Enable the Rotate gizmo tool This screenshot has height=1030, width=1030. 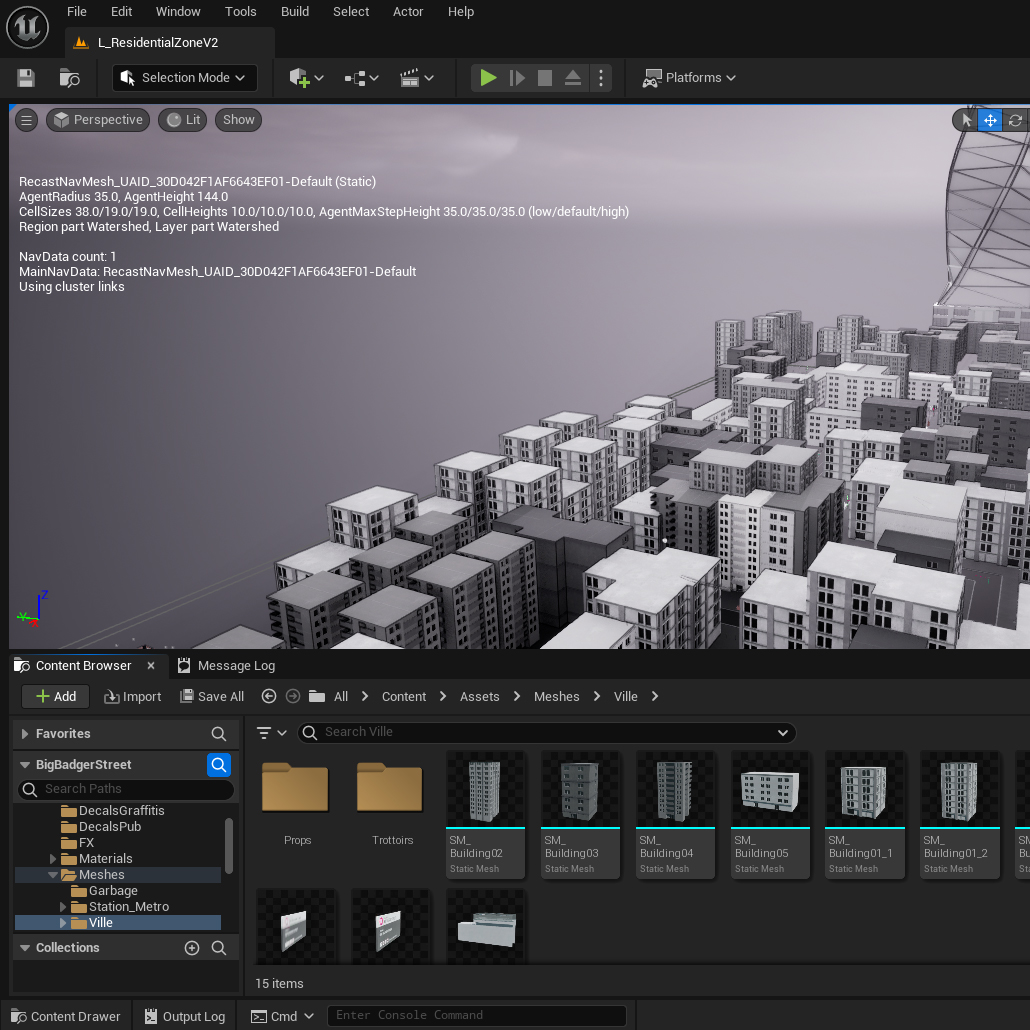point(1015,120)
